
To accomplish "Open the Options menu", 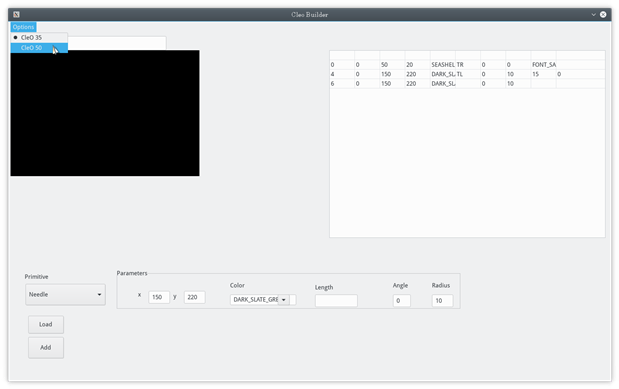I will [23, 27].
